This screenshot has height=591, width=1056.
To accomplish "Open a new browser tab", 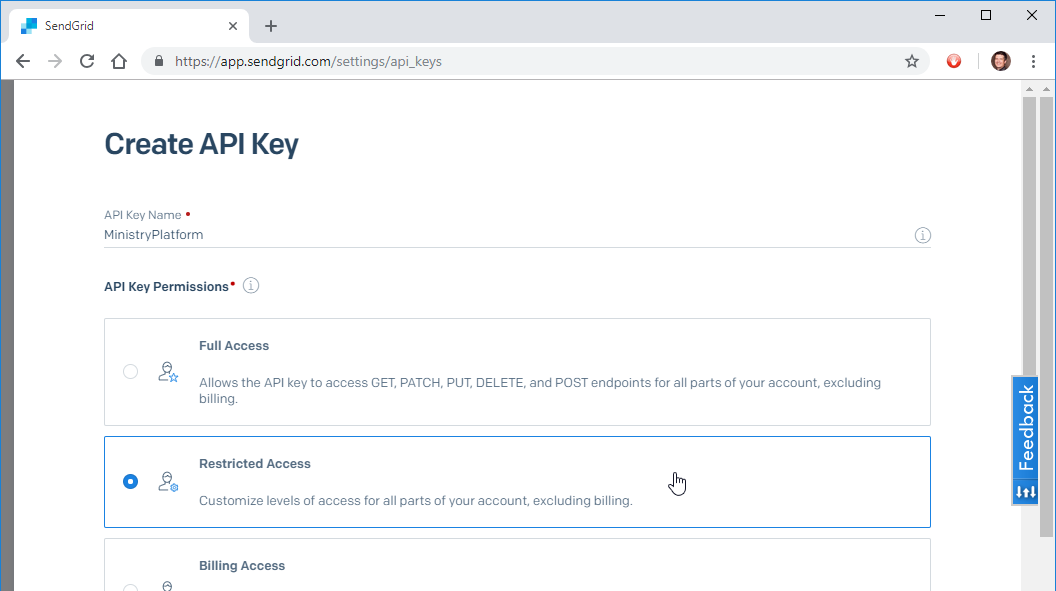I will pyautogui.click(x=270, y=25).
